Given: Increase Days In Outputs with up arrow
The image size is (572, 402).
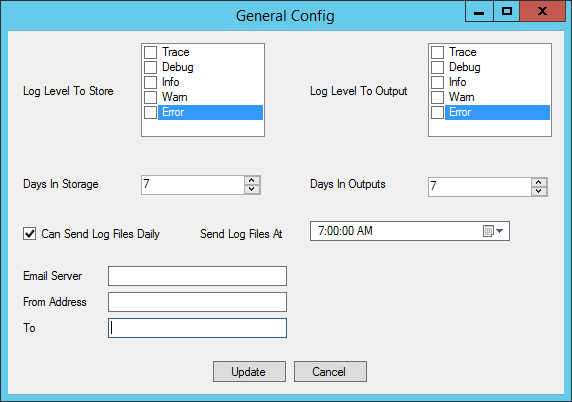Looking at the screenshot, I should click(x=539, y=182).
